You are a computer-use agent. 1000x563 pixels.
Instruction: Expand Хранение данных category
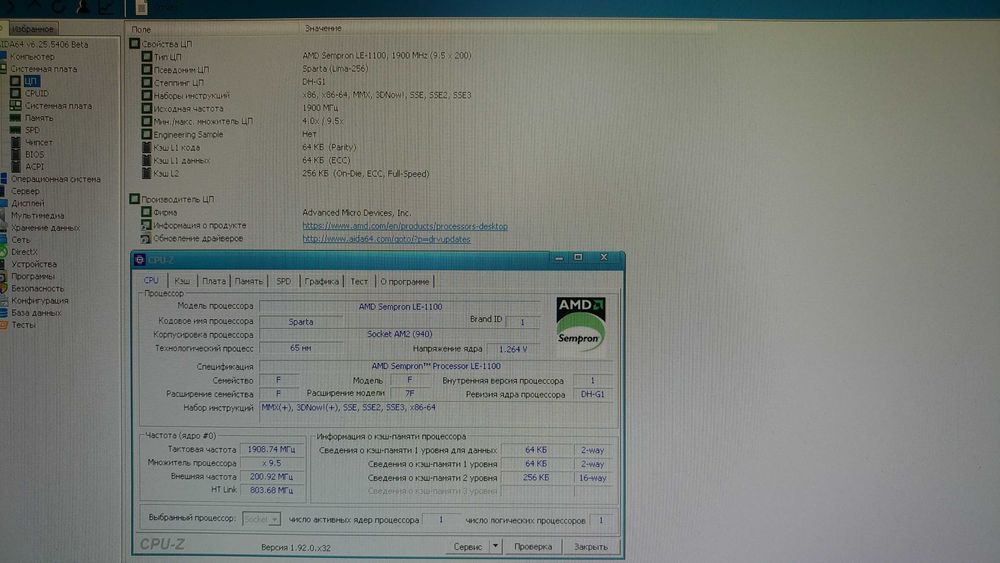point(45,228)
